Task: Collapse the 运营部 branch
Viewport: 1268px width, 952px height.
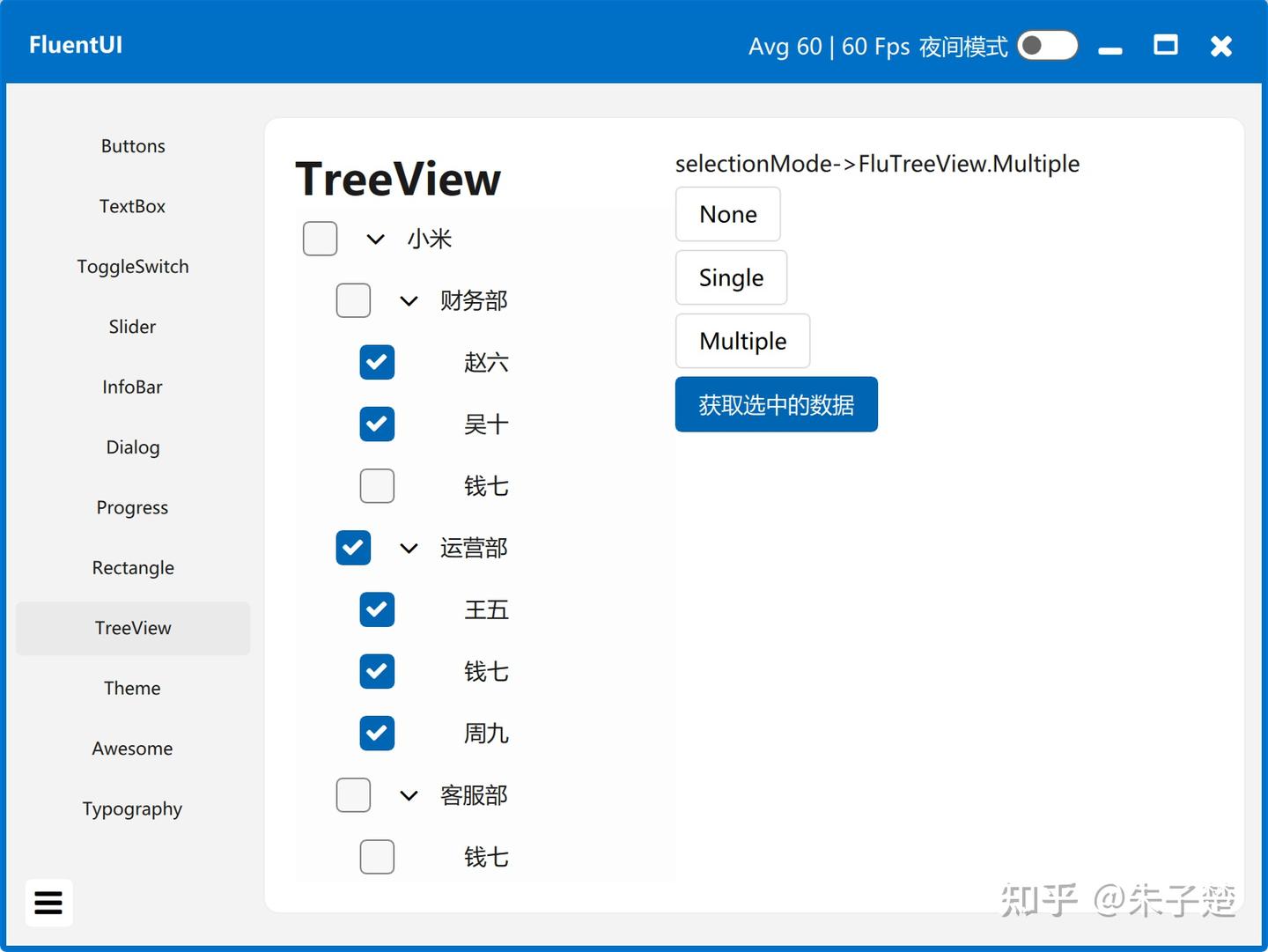Action: pos(408,547)
